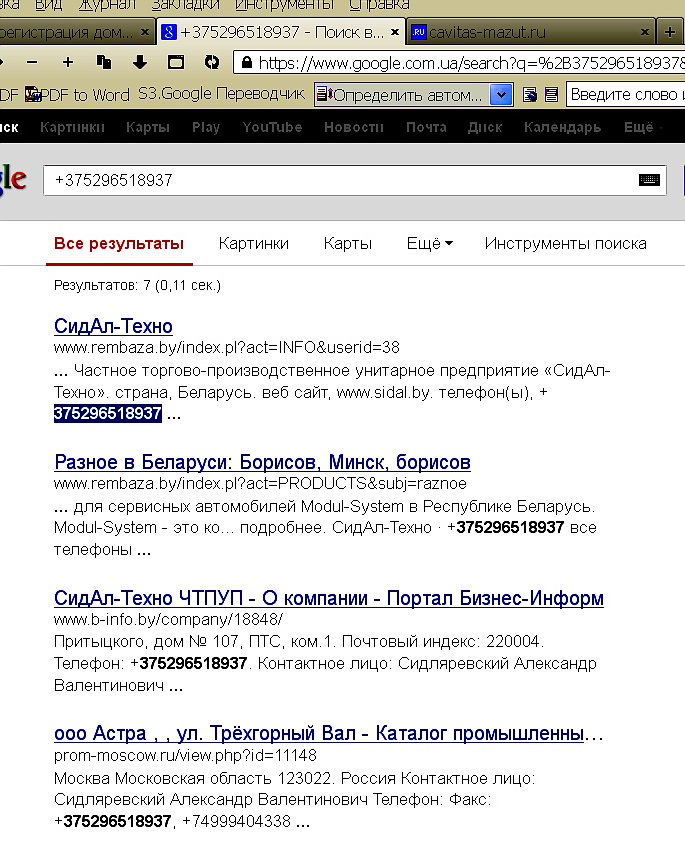Open the Вид menu
This screenshot has height=854, width=685.
(48, 5)
